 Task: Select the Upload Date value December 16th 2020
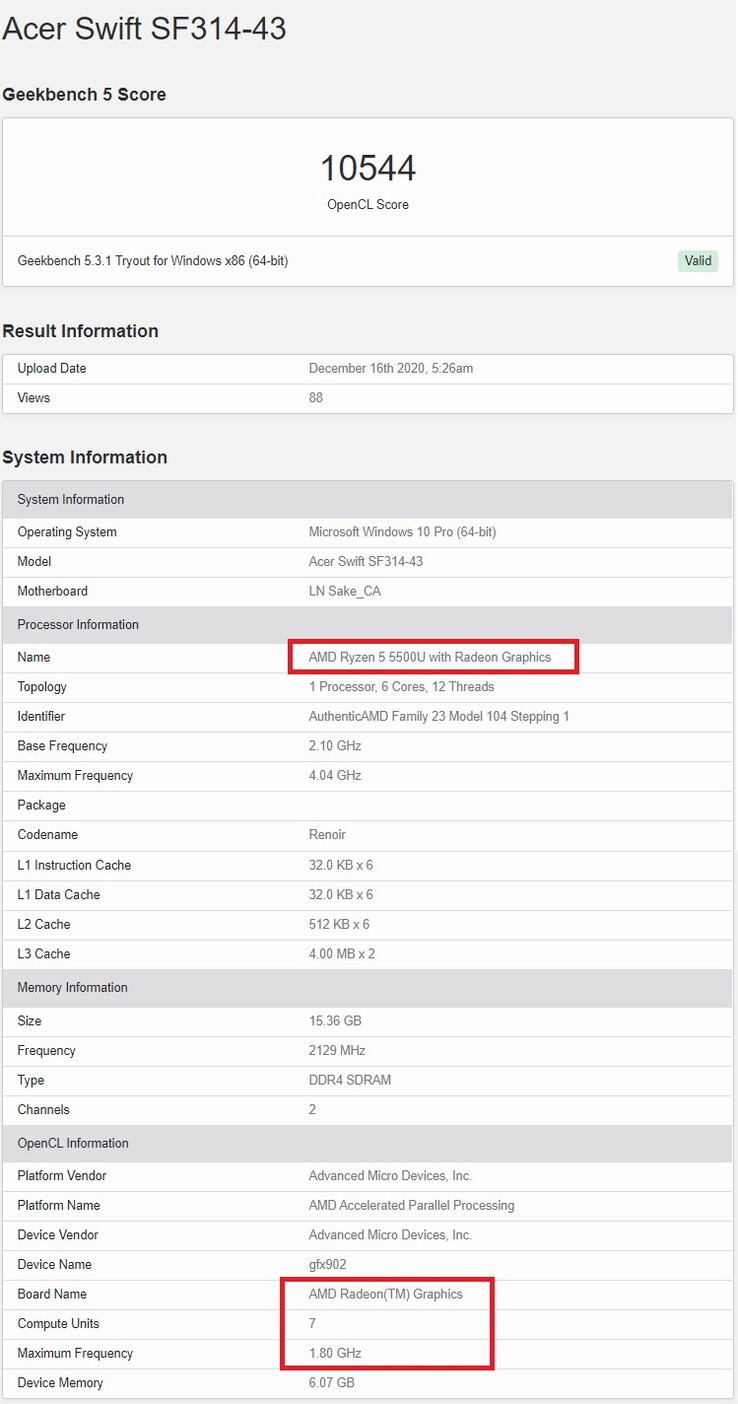(390, 368)
